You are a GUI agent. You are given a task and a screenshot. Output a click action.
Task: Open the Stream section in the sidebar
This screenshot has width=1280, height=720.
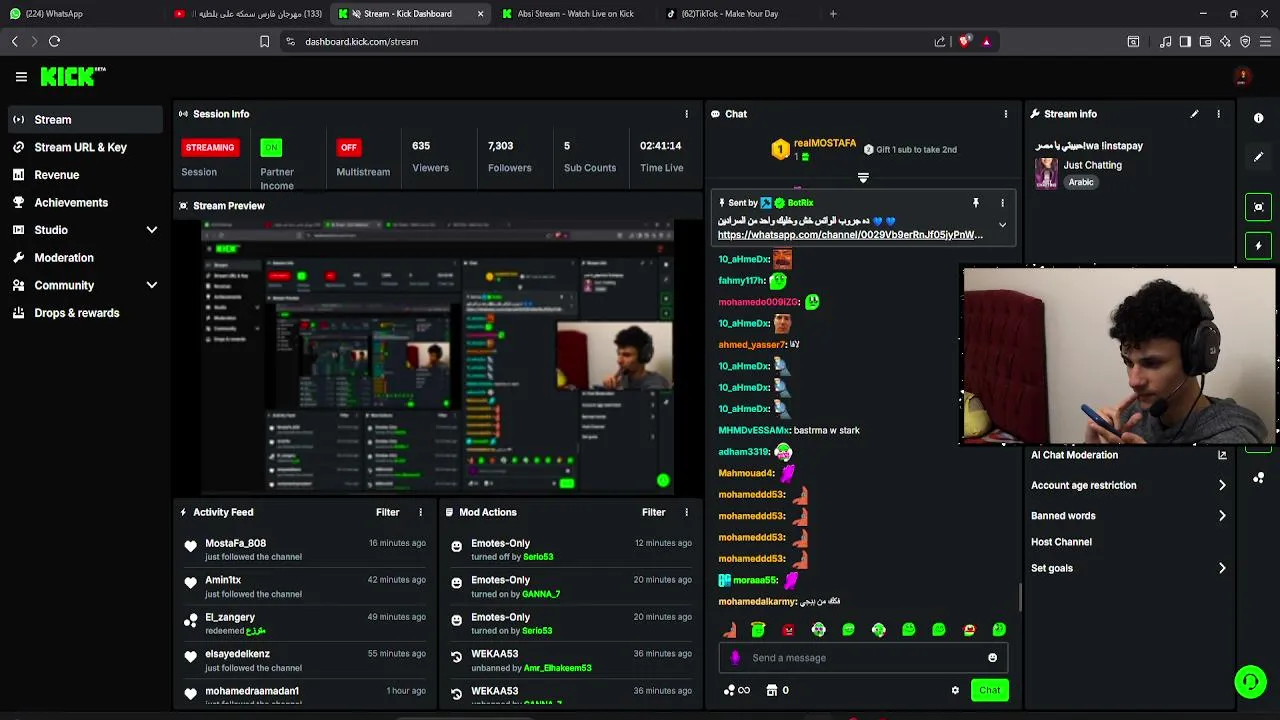click(84, 119)
